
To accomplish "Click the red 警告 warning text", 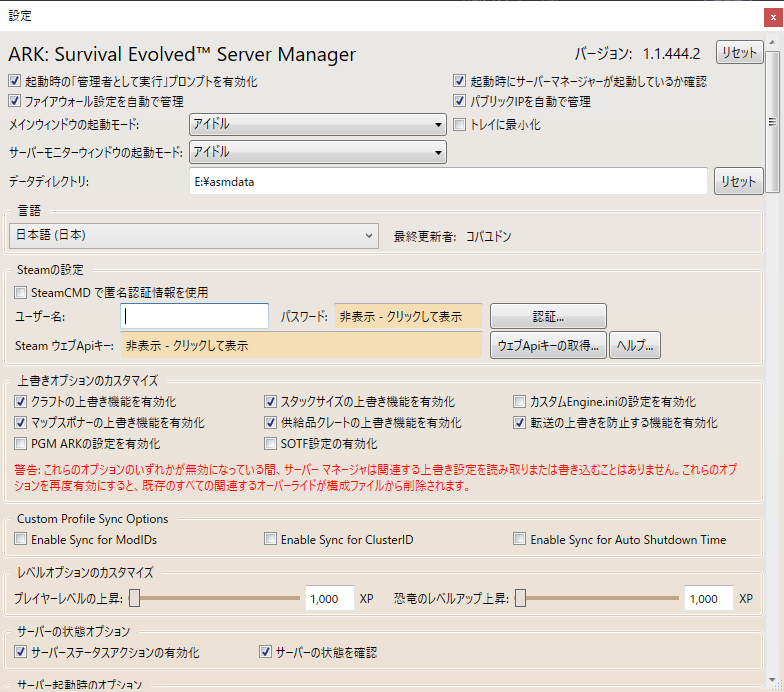I will tap(376, 478).
